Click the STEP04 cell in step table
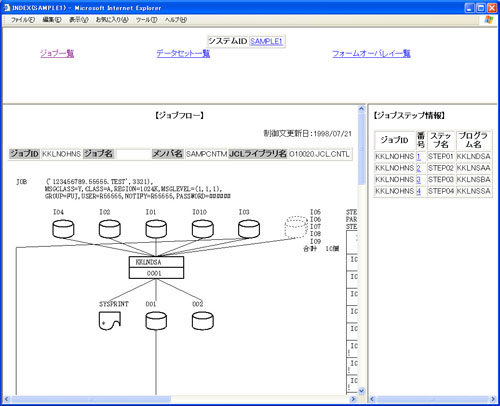 [441, 191]
